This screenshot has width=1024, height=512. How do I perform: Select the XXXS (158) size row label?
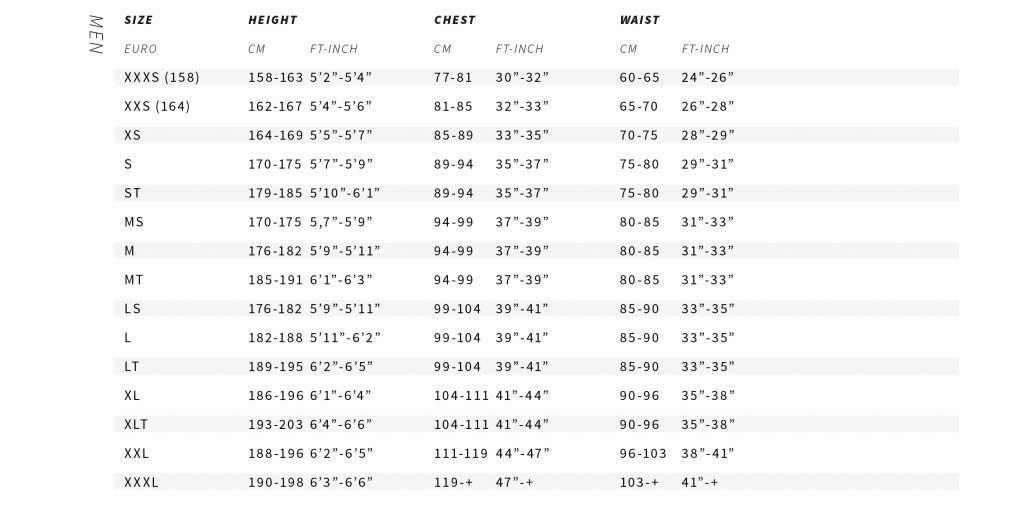pyautogui.click(x=158, y=77)
